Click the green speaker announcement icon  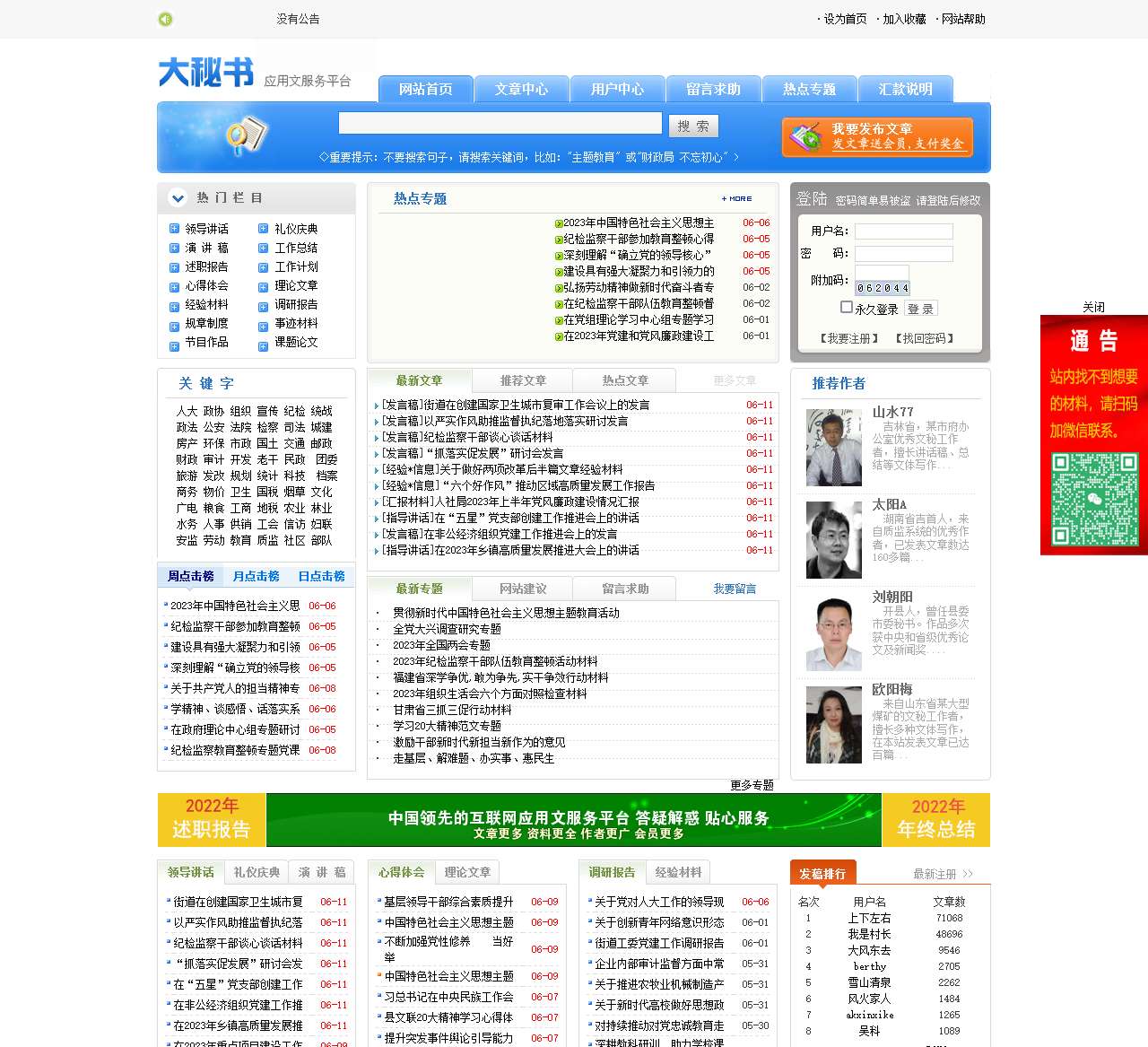(165, 19)
